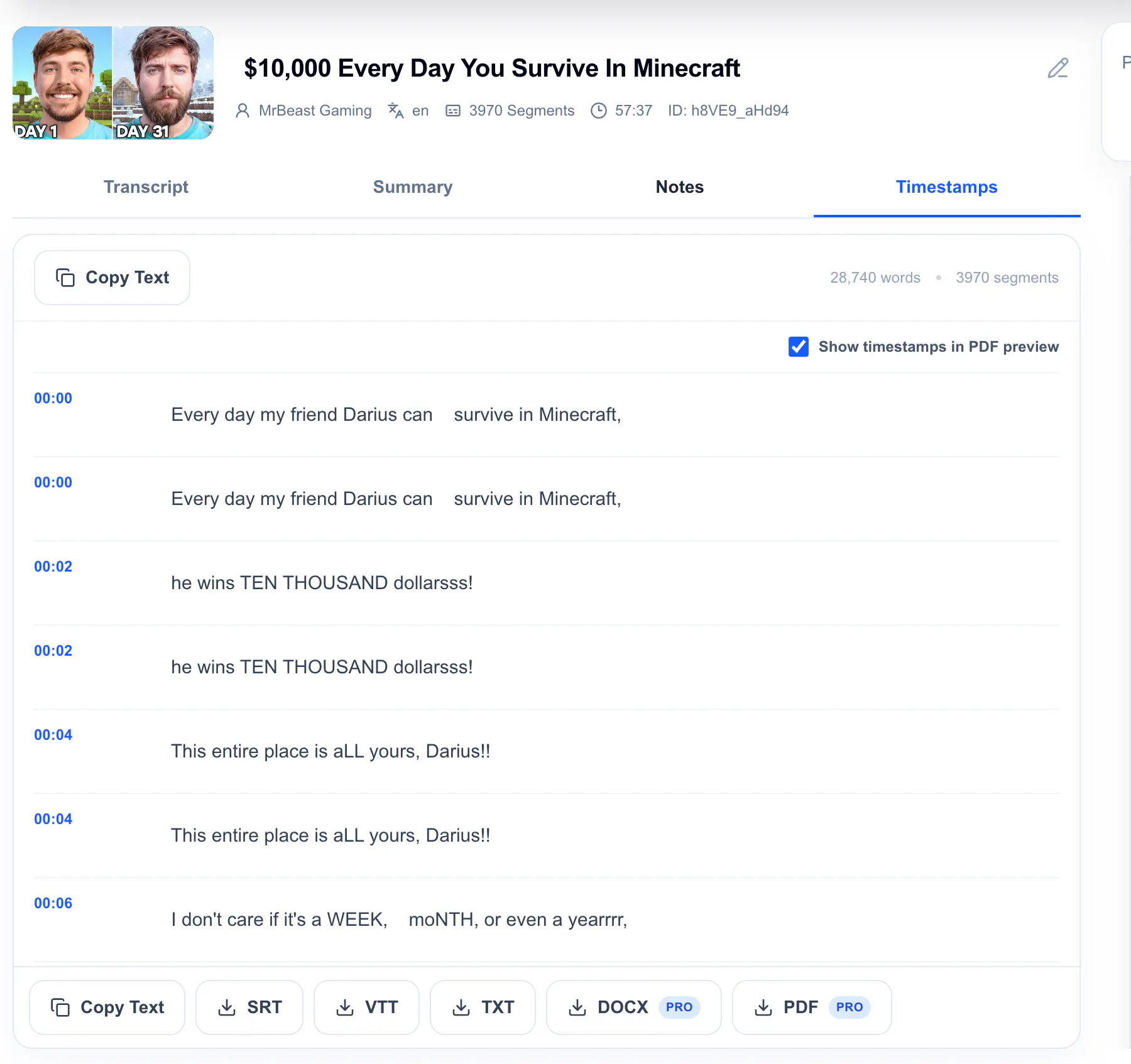
Task: Jump to second 00:00 timestamp
Action: (x=53, y=482)
